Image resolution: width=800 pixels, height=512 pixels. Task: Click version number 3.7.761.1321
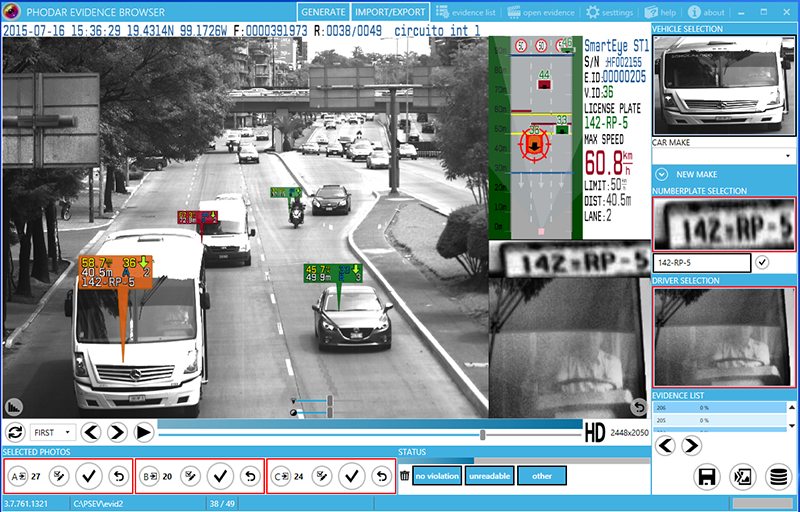[x=26, y=504]
